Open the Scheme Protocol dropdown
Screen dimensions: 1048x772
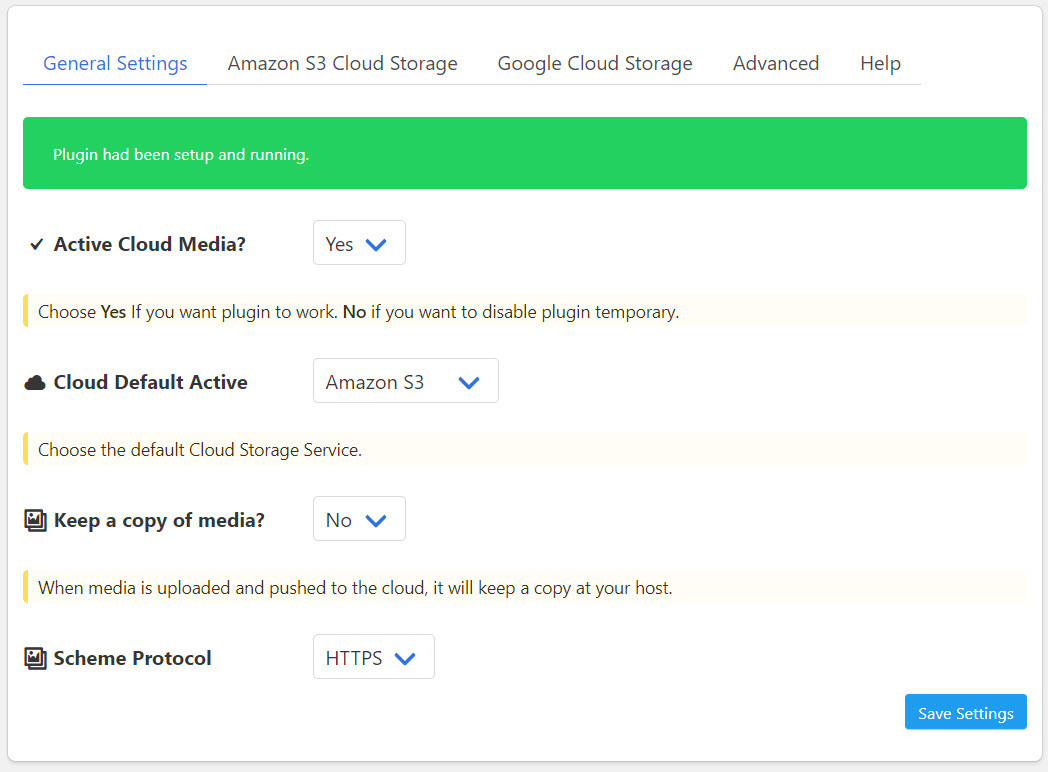click(374, 657)
